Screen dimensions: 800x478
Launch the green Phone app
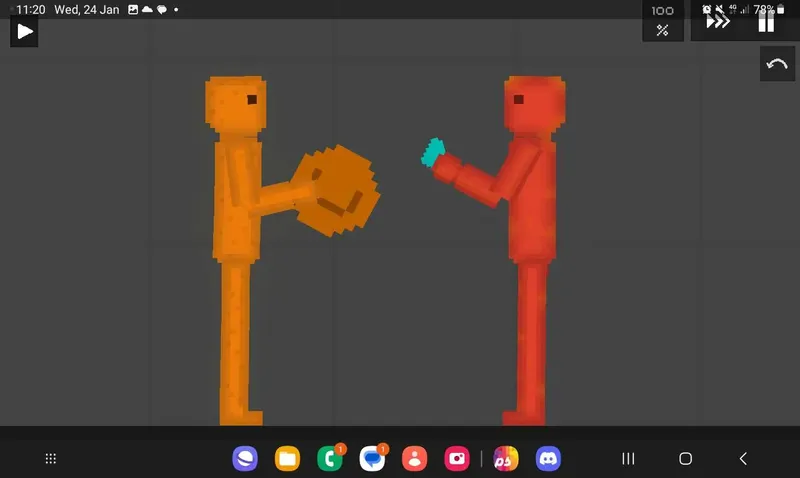(329, 458)
